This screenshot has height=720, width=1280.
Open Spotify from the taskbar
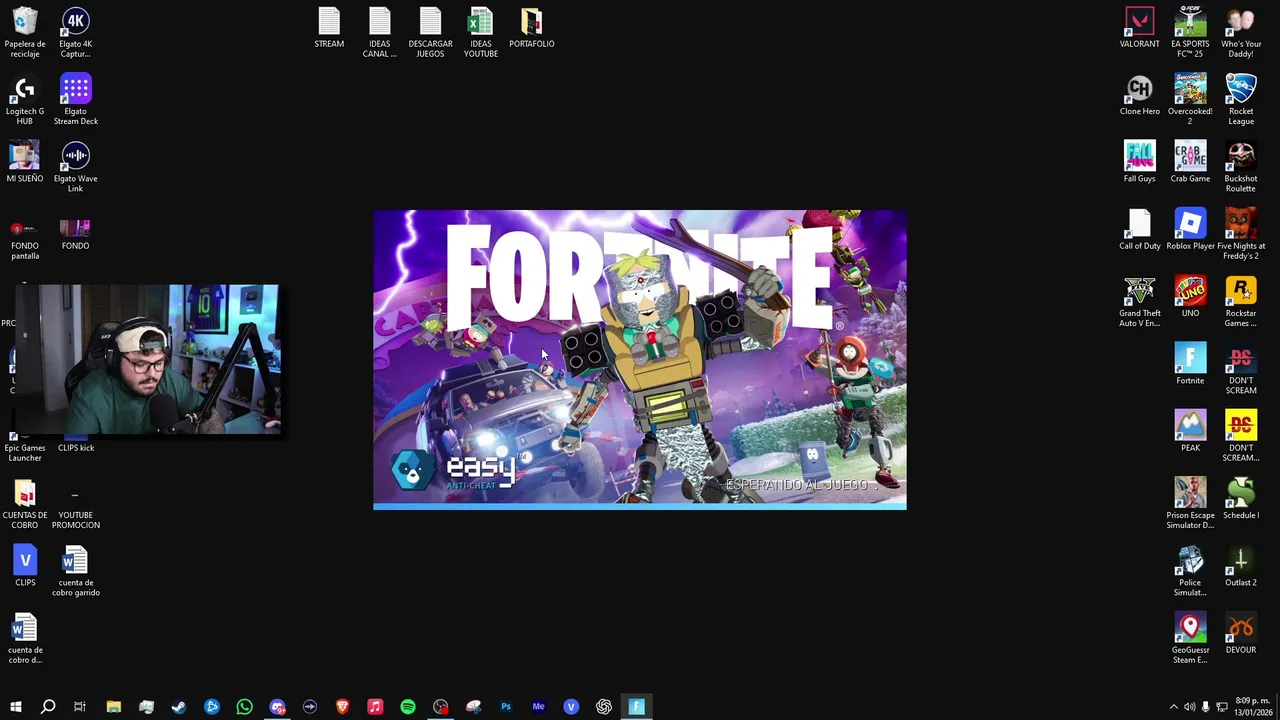click(x=408, y=707)
